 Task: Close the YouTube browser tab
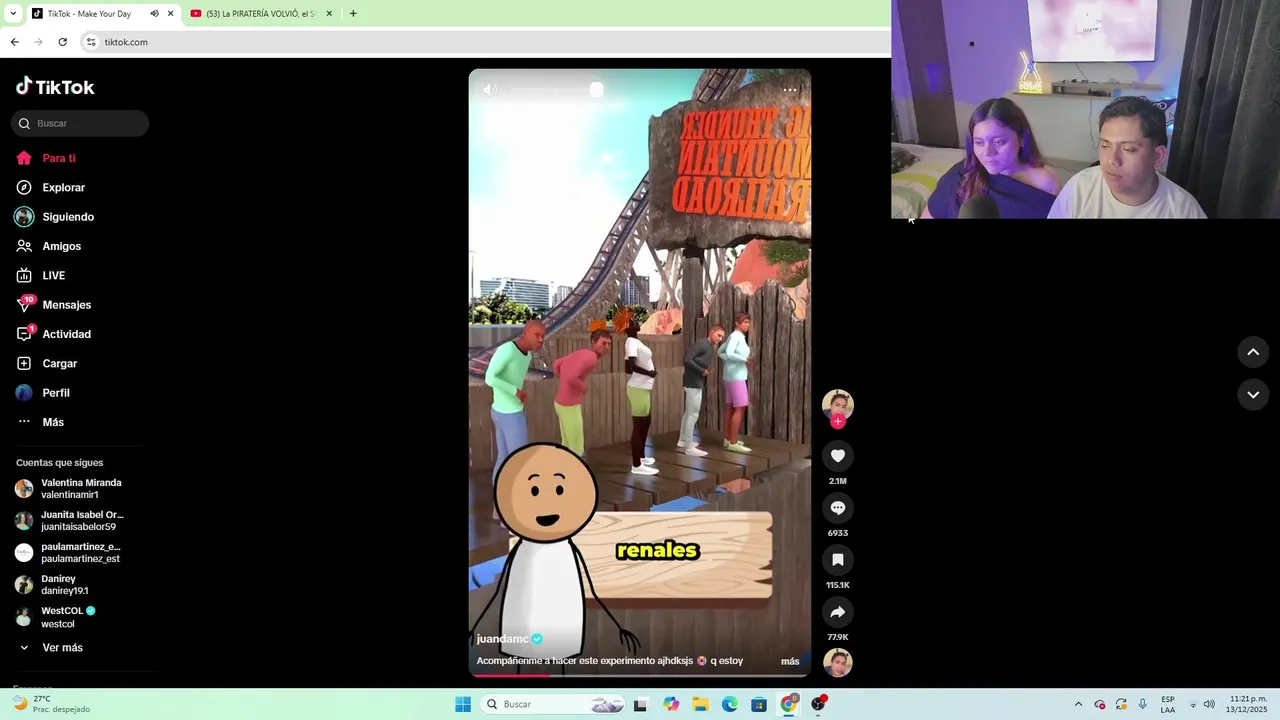coord(329,14)
